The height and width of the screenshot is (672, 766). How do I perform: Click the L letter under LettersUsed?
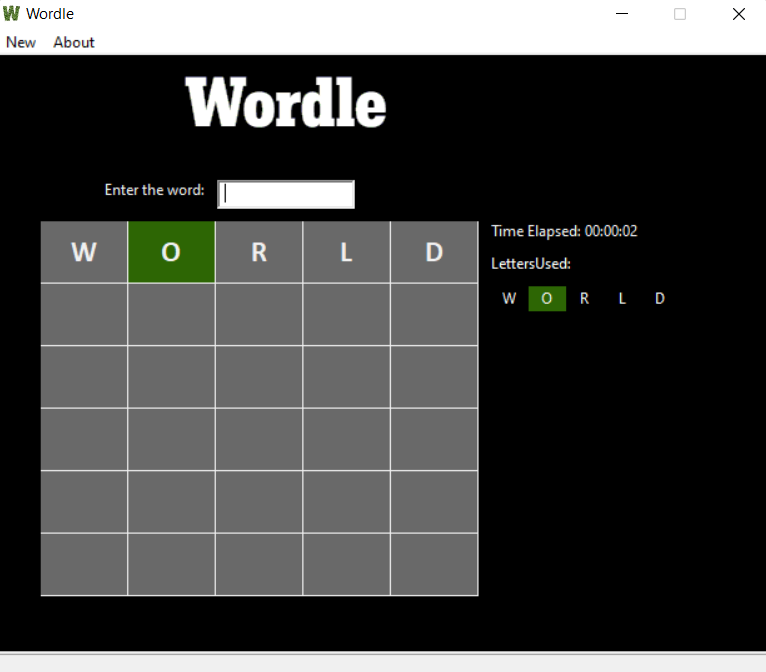coord(622,298)
